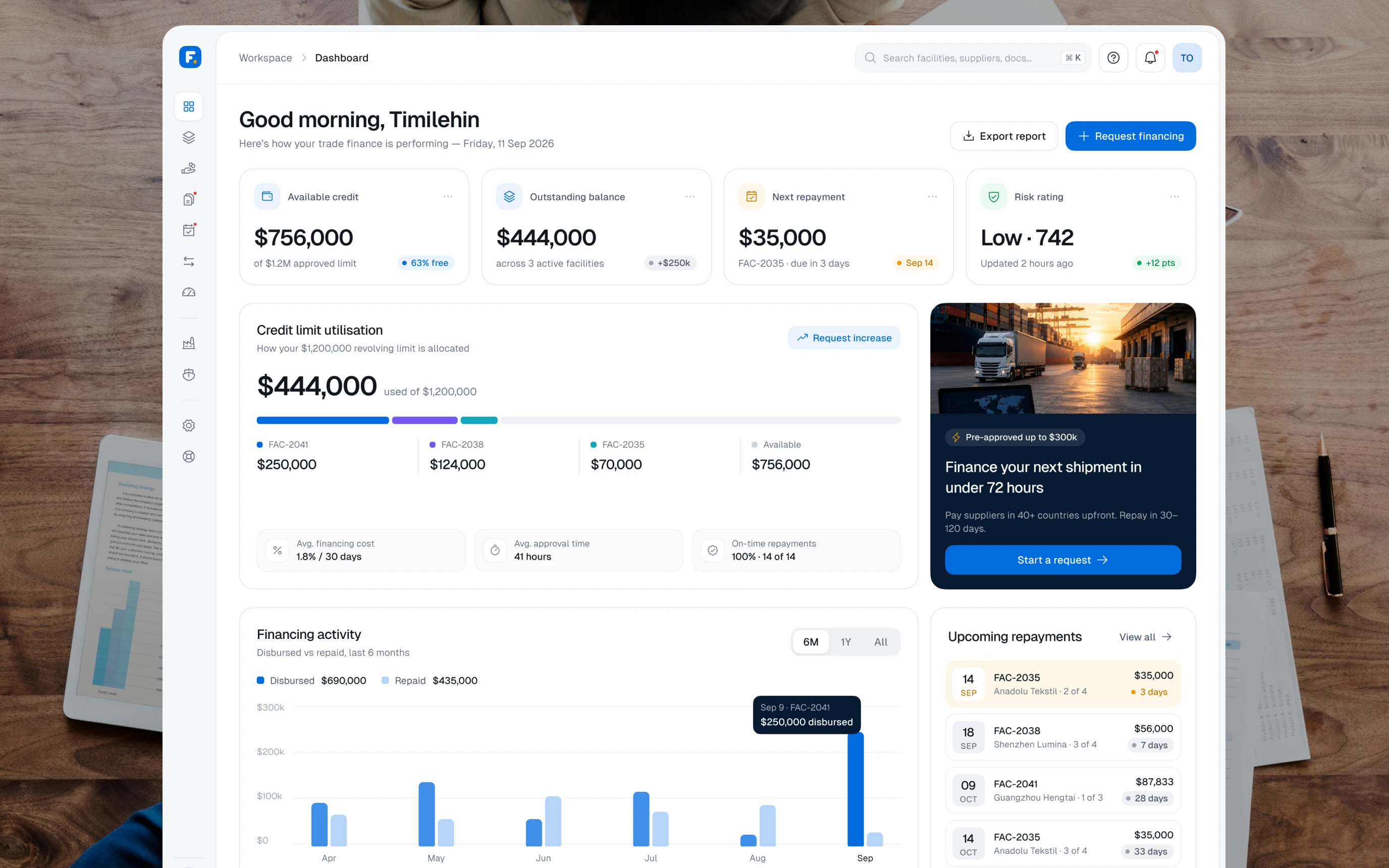Image resolution: width=1389 pixels, height=868 pixels.
Task: Open the documents icon with red dot
Action: (189, 199)
